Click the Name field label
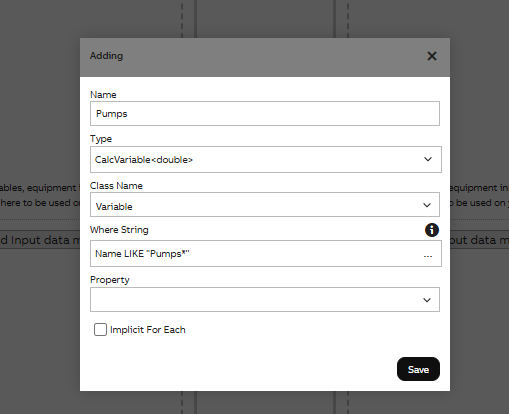 (103, 95)
